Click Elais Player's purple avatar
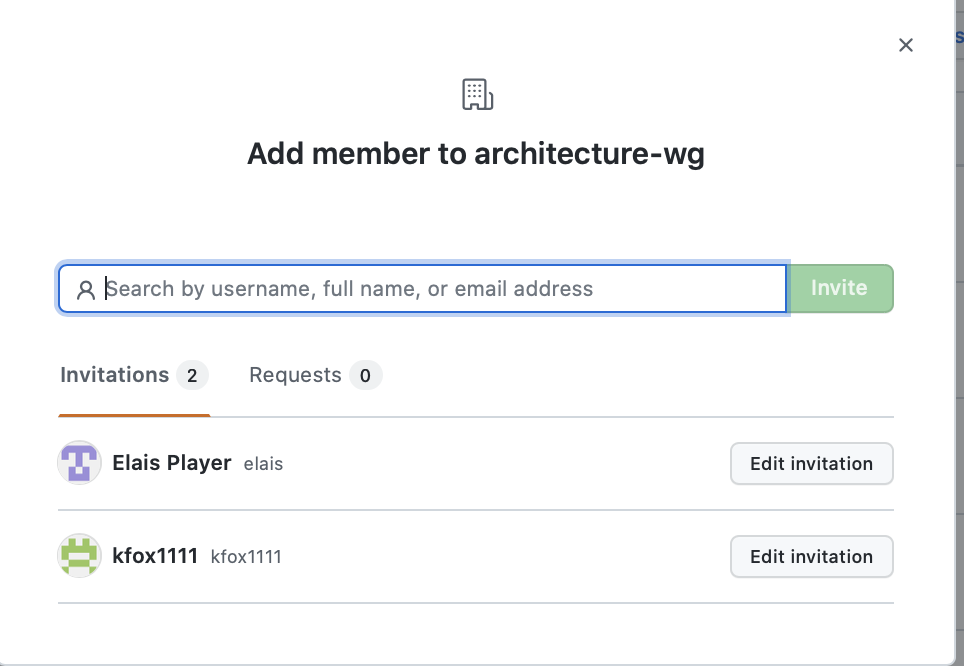This screenshot has width=964, height=666. 79,463
